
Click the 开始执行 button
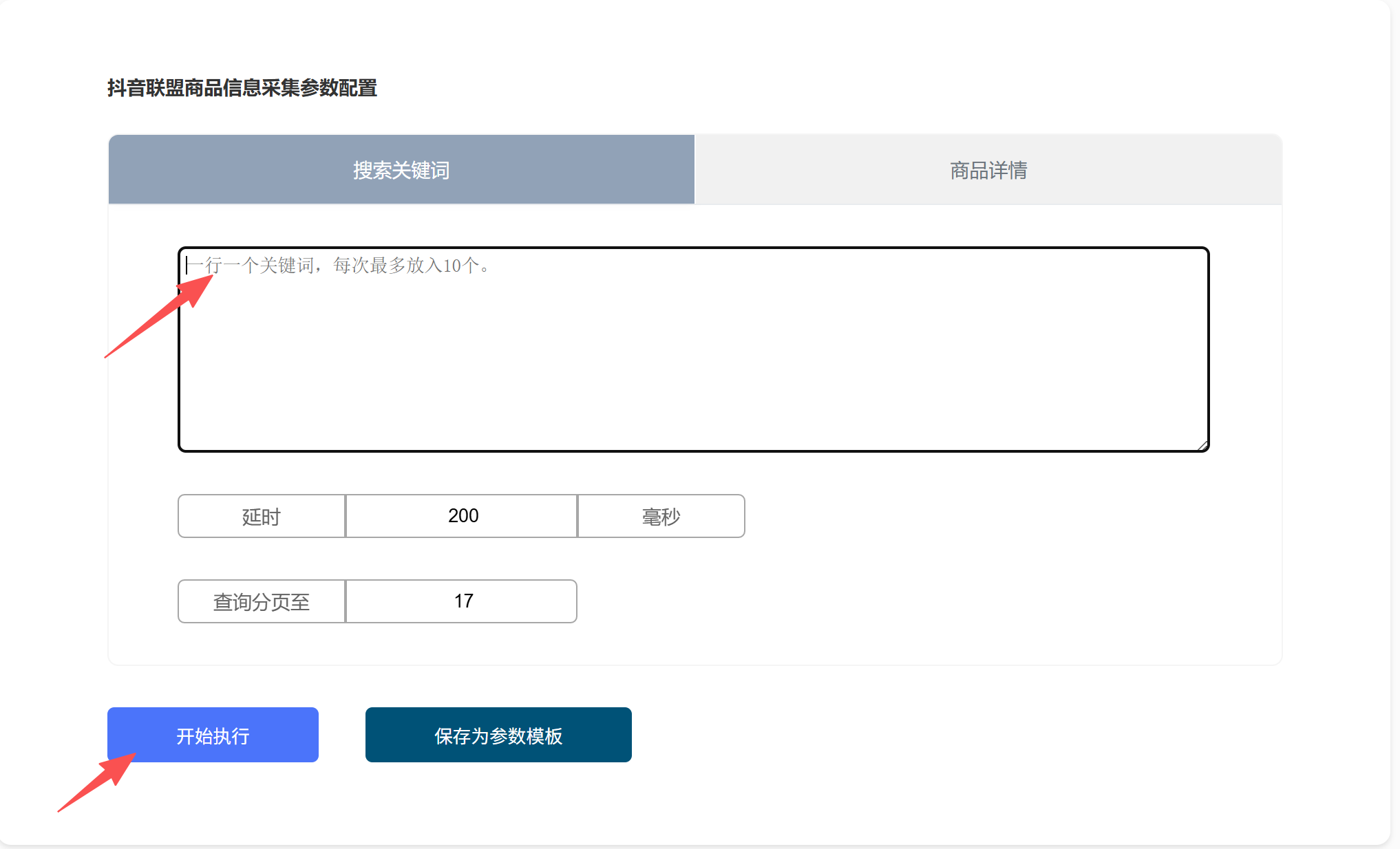[x=213, y=735]
